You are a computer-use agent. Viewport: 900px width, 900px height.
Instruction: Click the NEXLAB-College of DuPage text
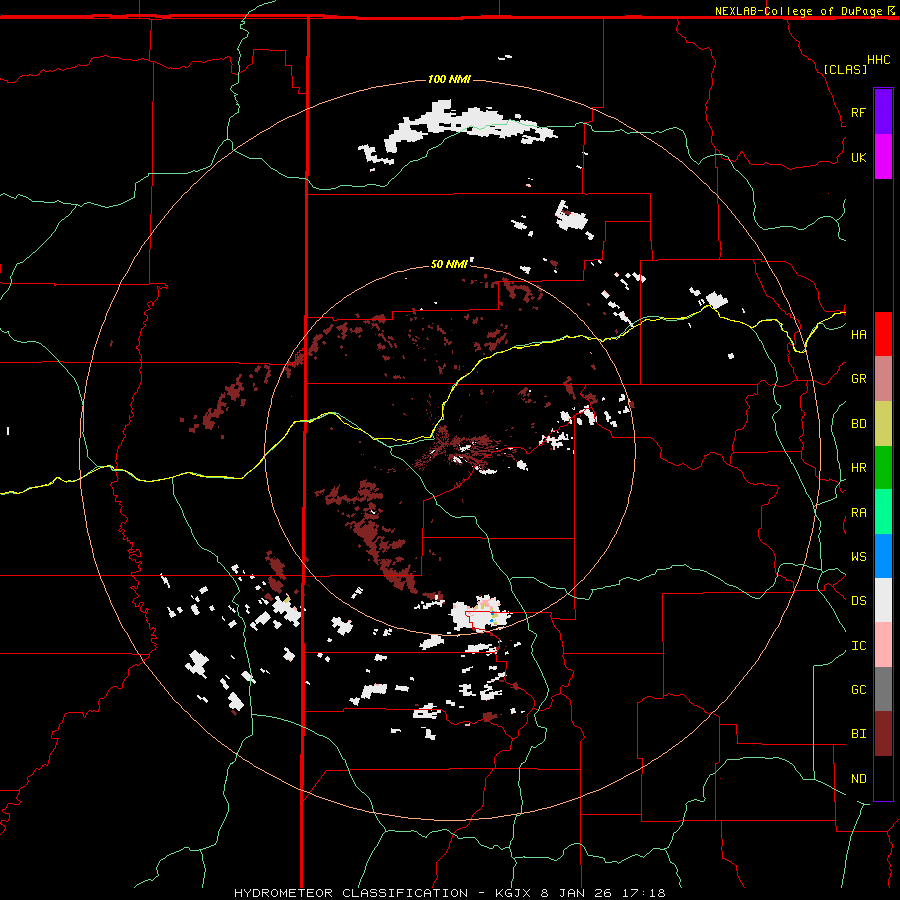(798, 11)
